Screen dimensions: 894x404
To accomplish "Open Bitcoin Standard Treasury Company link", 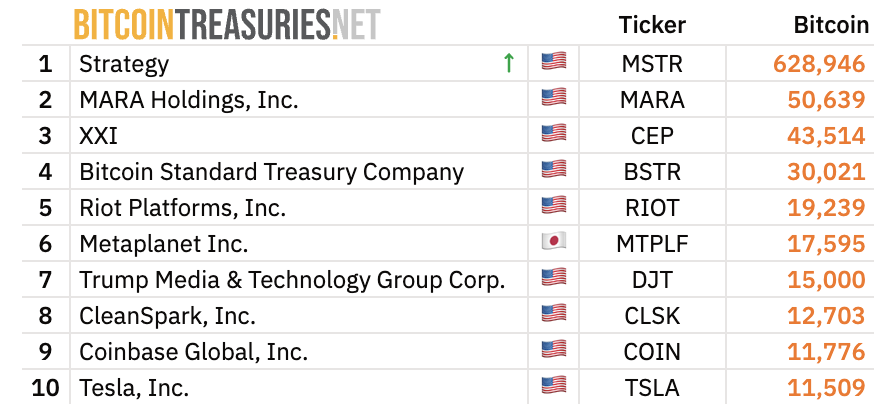I will [271, 172].
